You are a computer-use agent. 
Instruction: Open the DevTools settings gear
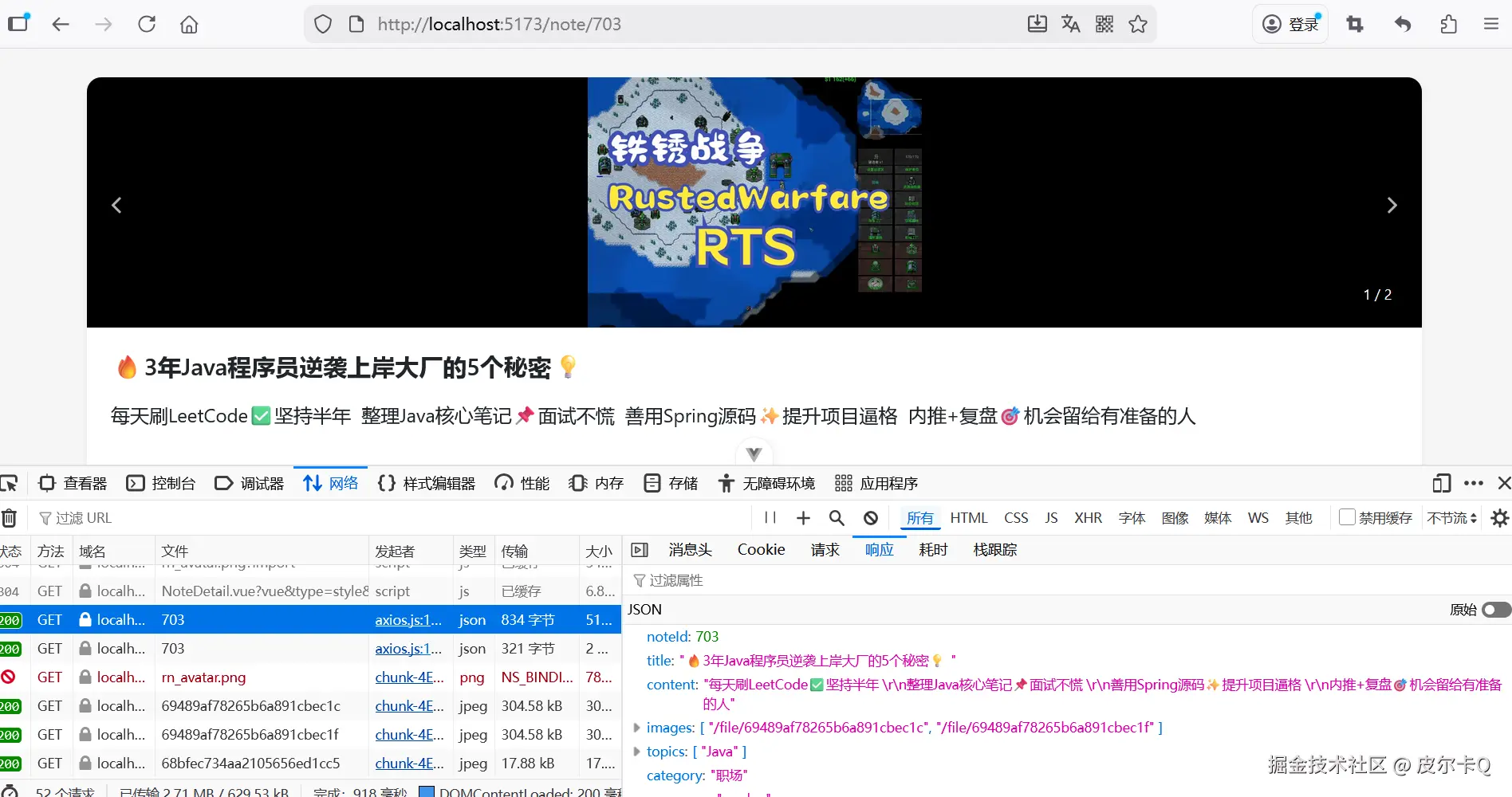(x=1500, y=518)
